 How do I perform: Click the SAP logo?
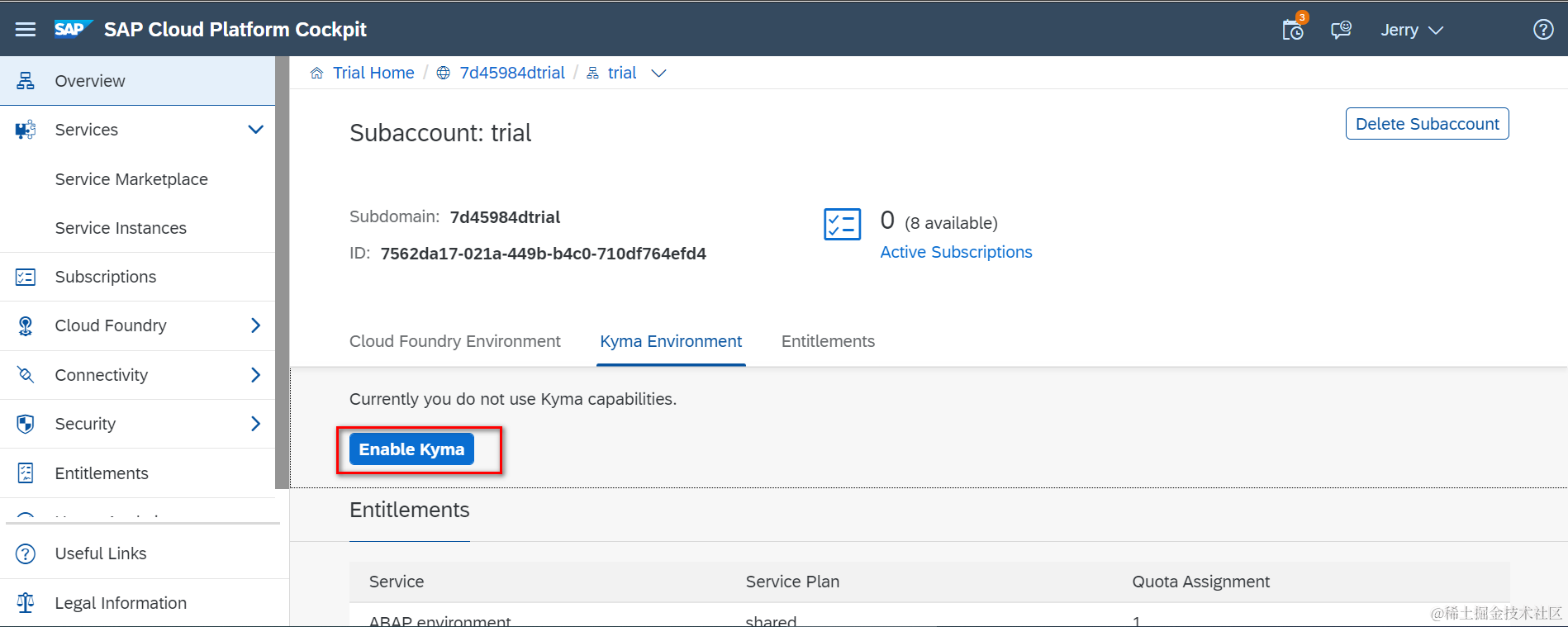(73, 29)
